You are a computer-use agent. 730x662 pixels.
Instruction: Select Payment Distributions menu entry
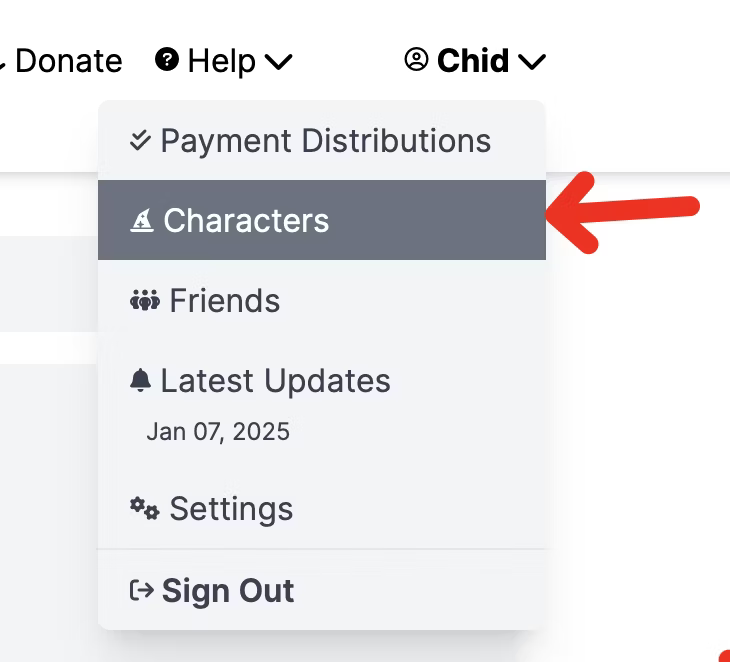(322, 140)
